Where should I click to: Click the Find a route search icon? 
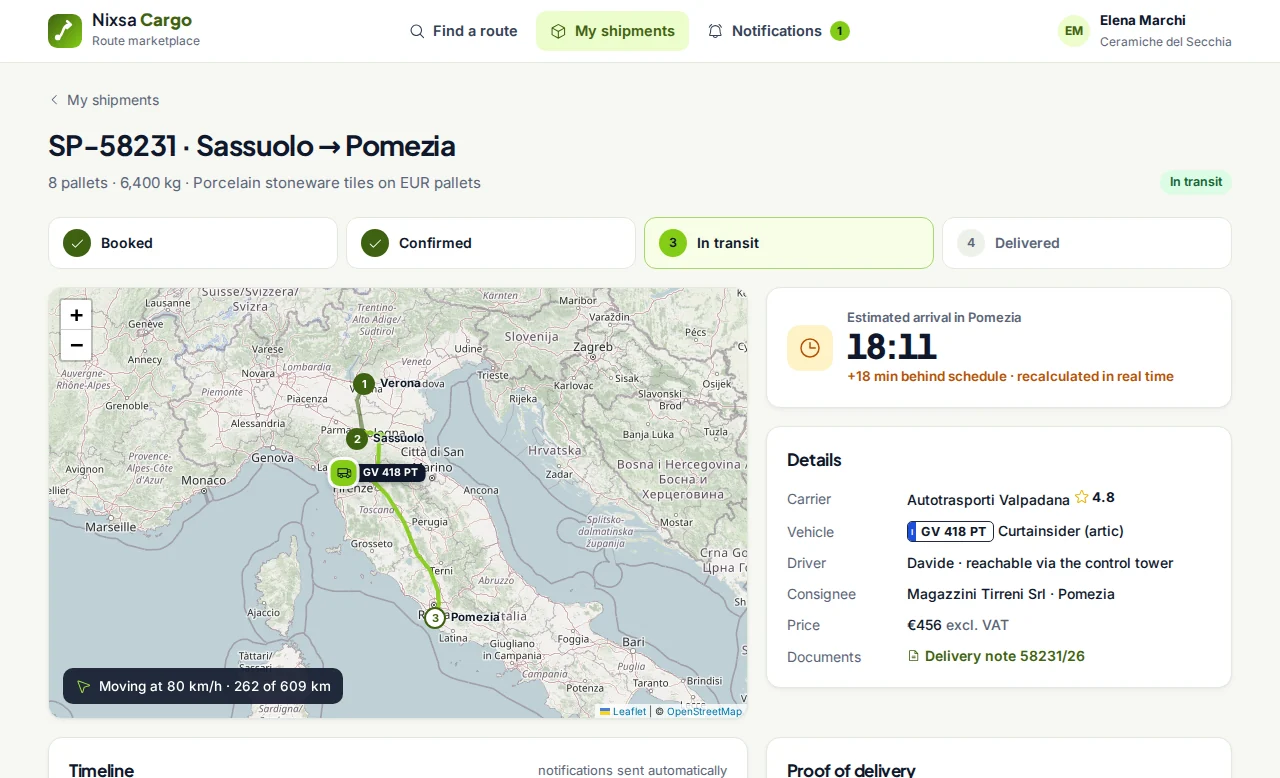click(417, 31)
